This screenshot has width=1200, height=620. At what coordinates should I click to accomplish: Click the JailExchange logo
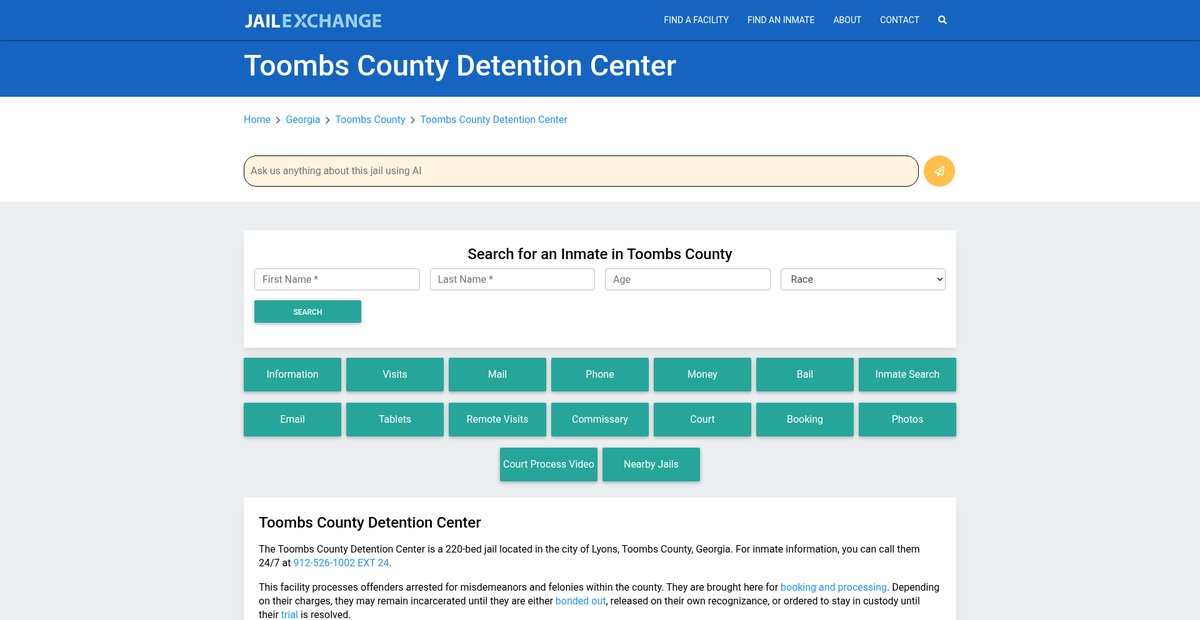point(313,20)
